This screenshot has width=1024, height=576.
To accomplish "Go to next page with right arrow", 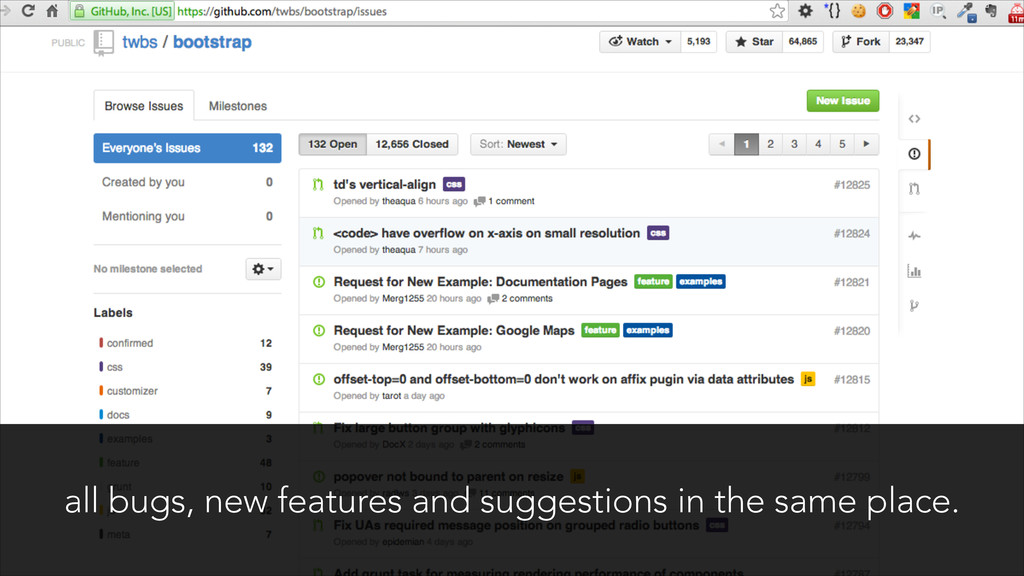I will click(x=867, y=144).
